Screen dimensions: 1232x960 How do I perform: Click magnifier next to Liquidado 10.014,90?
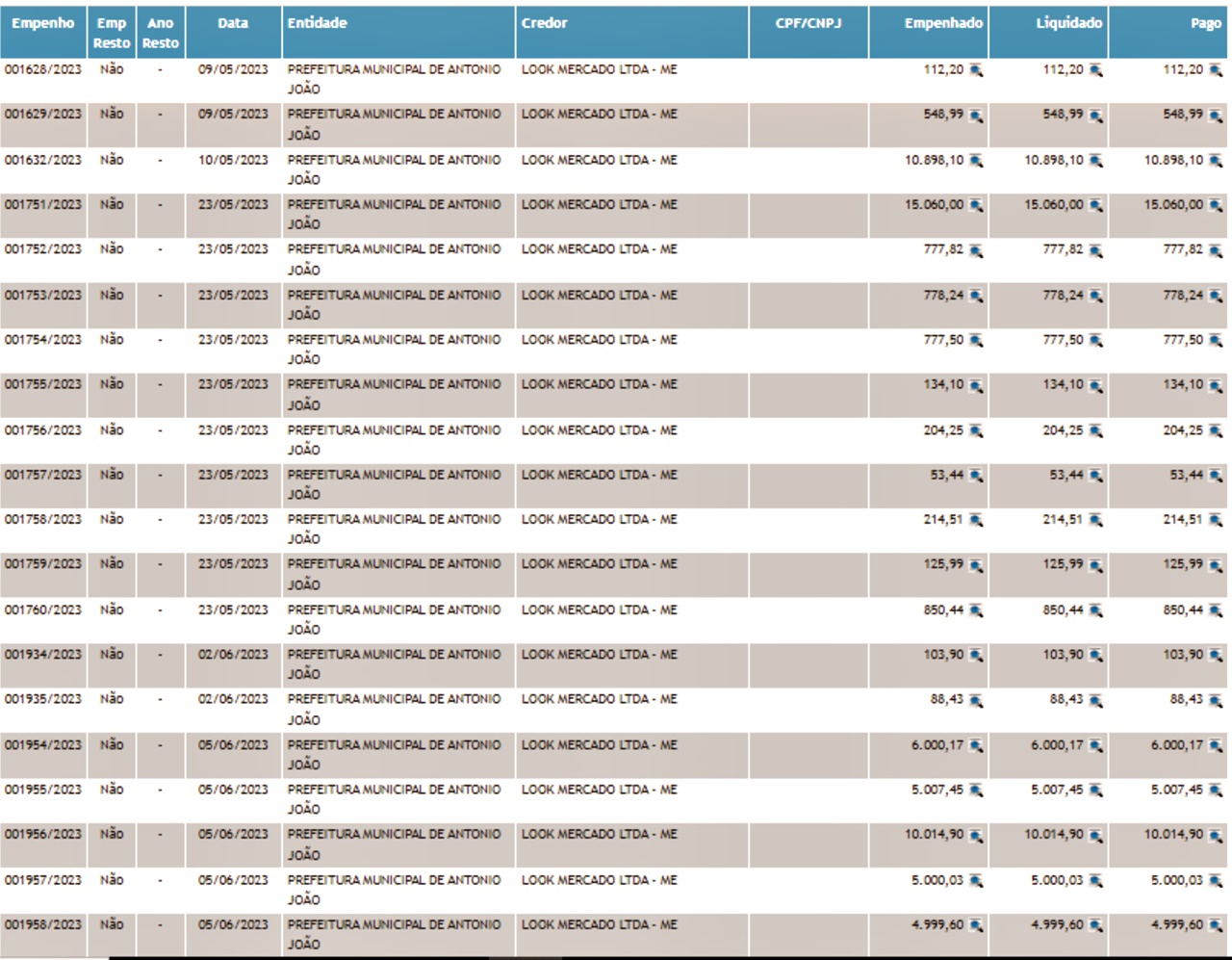(x=1095, y=835)
